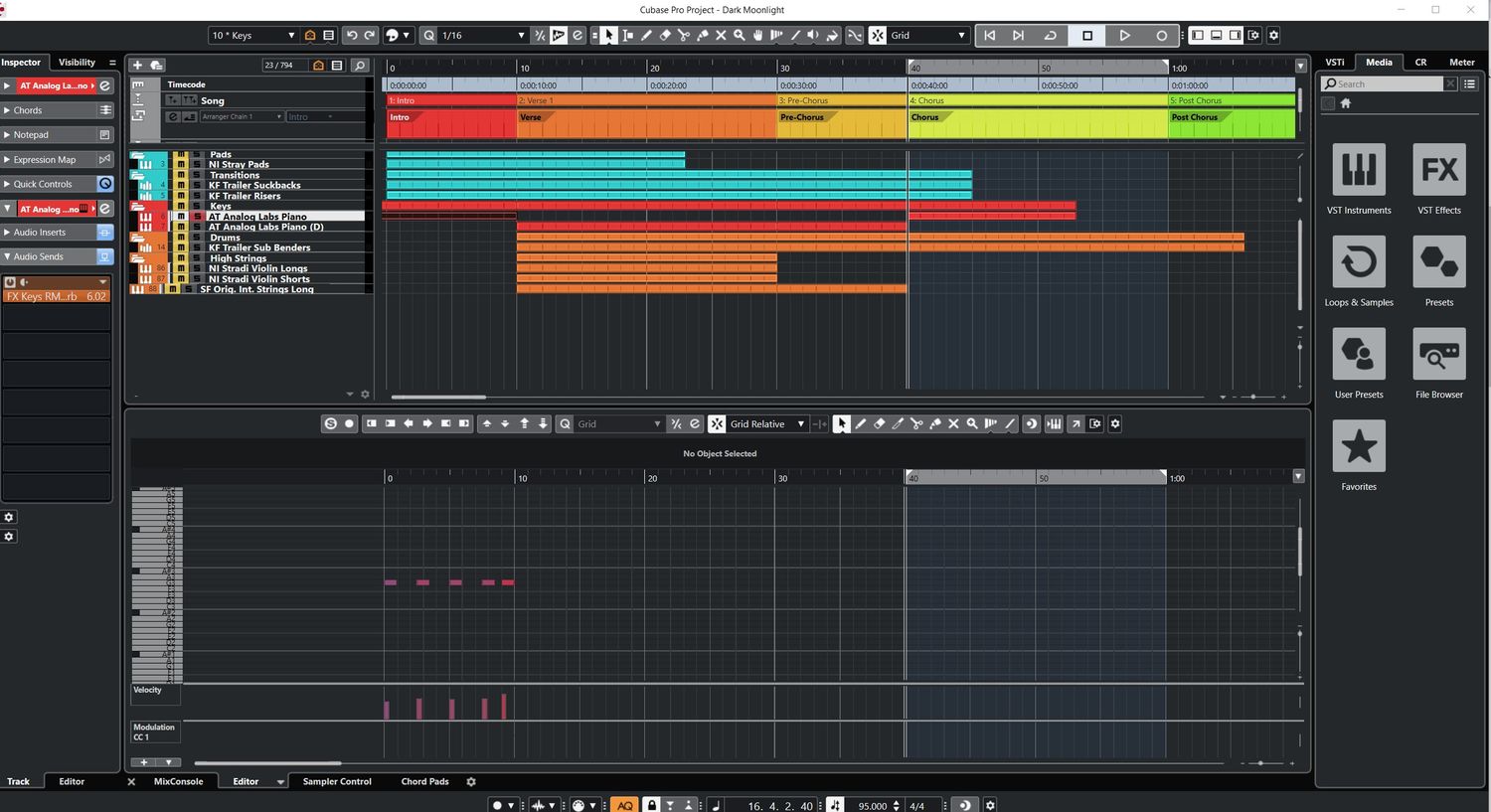Toggle AQ auto quantize in bottom transport
Image resolution: width=1491 pixels, height=812 pixels.
tap(625, 805)
